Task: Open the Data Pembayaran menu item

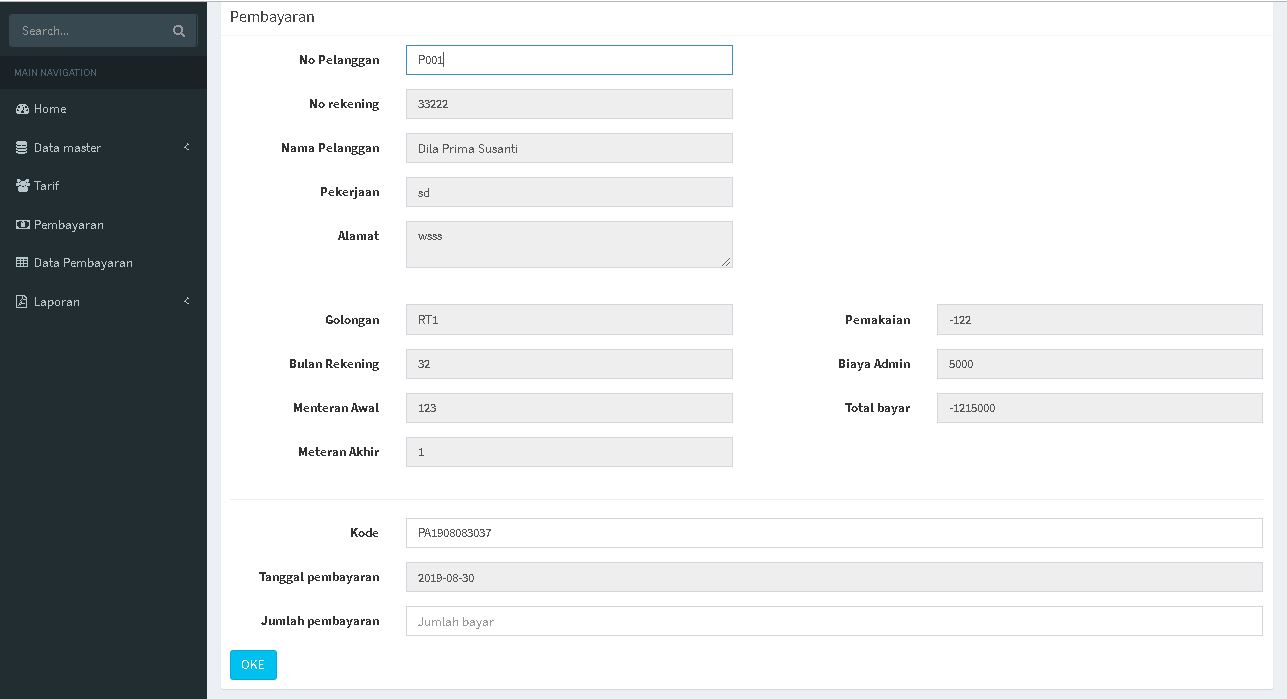Action: point(85,262)
